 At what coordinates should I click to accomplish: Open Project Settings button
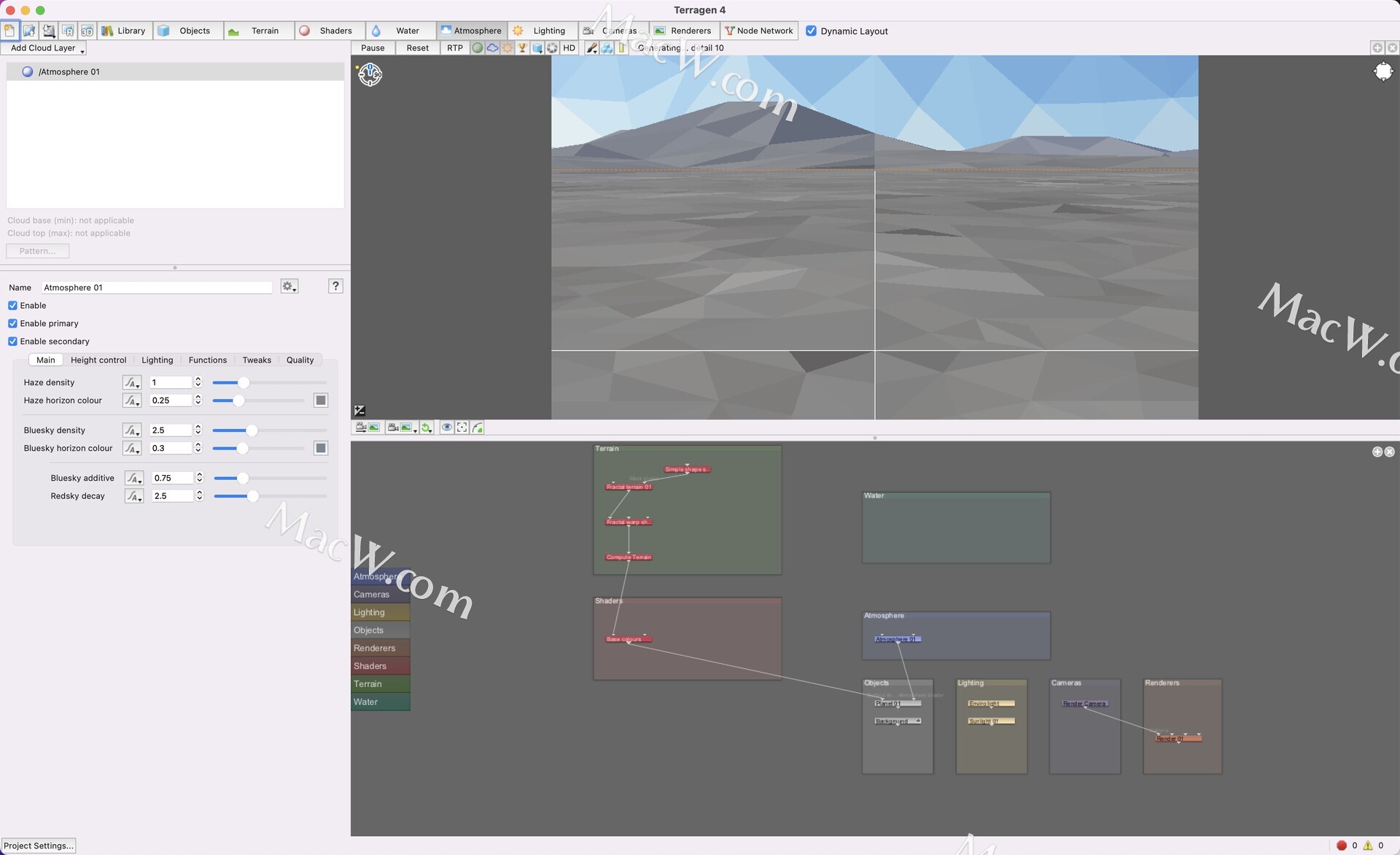coord(39,846)
